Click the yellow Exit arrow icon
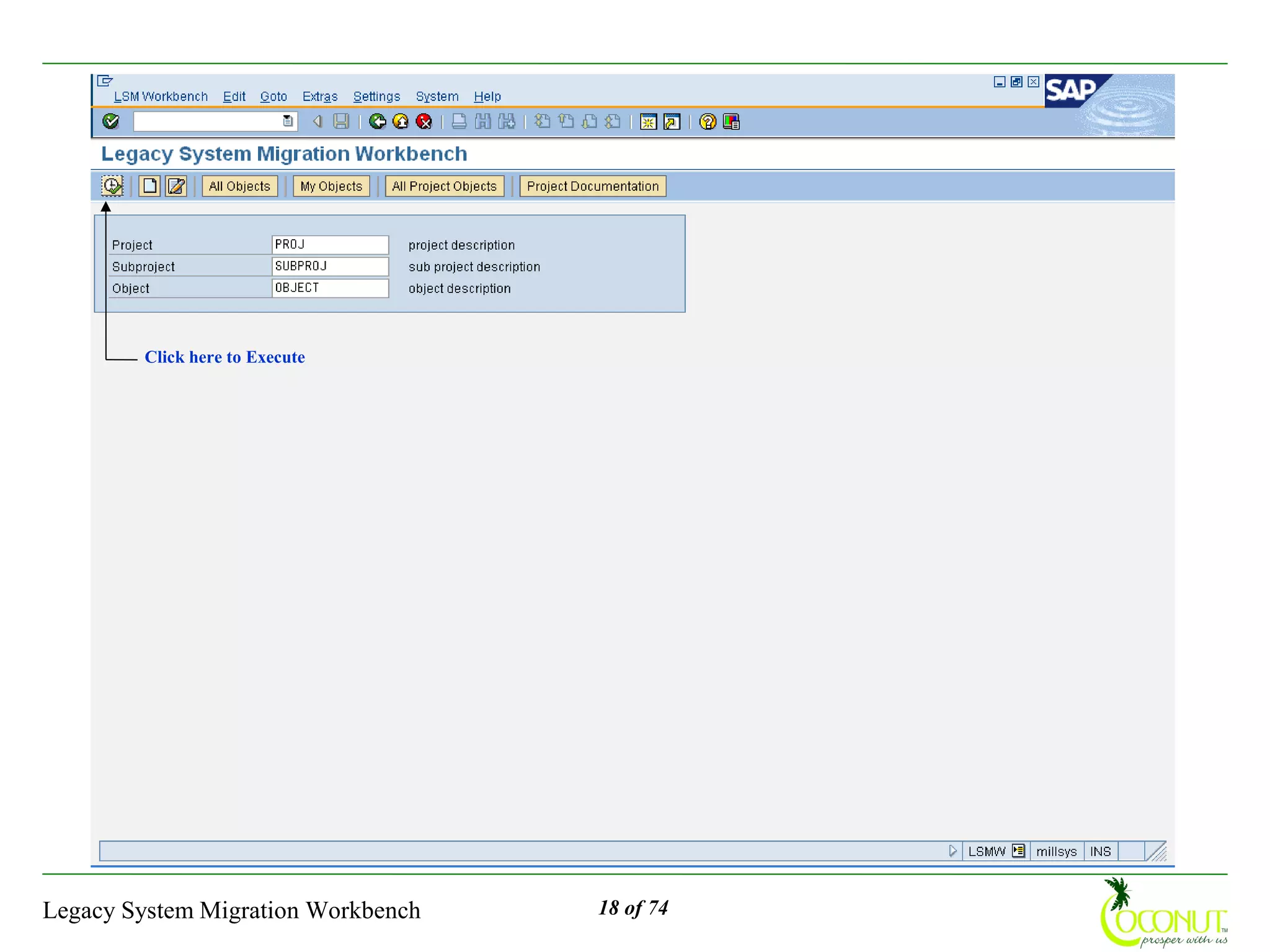 click(401, 121)
